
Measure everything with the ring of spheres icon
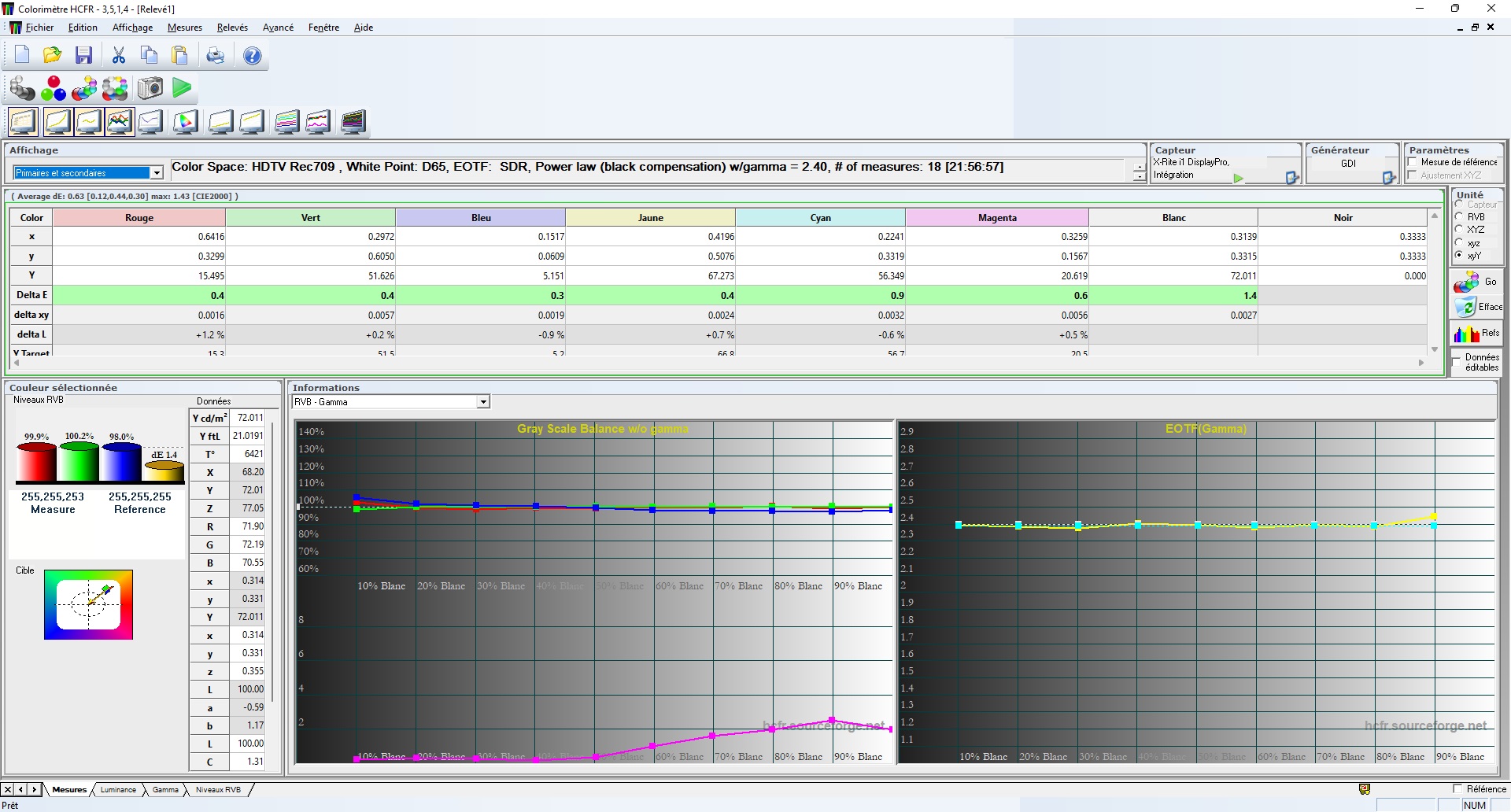[115, 88]
